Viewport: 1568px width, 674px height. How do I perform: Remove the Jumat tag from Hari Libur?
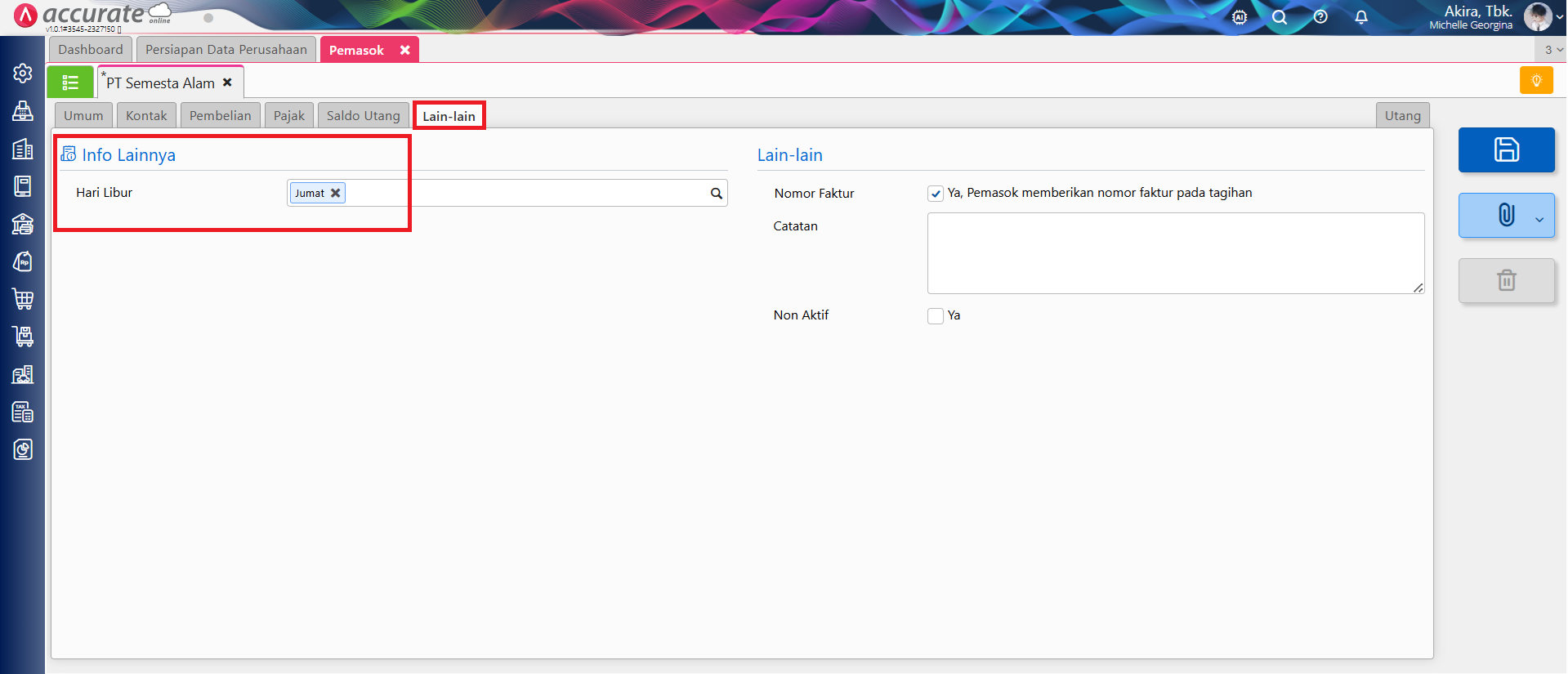[335, 194]
